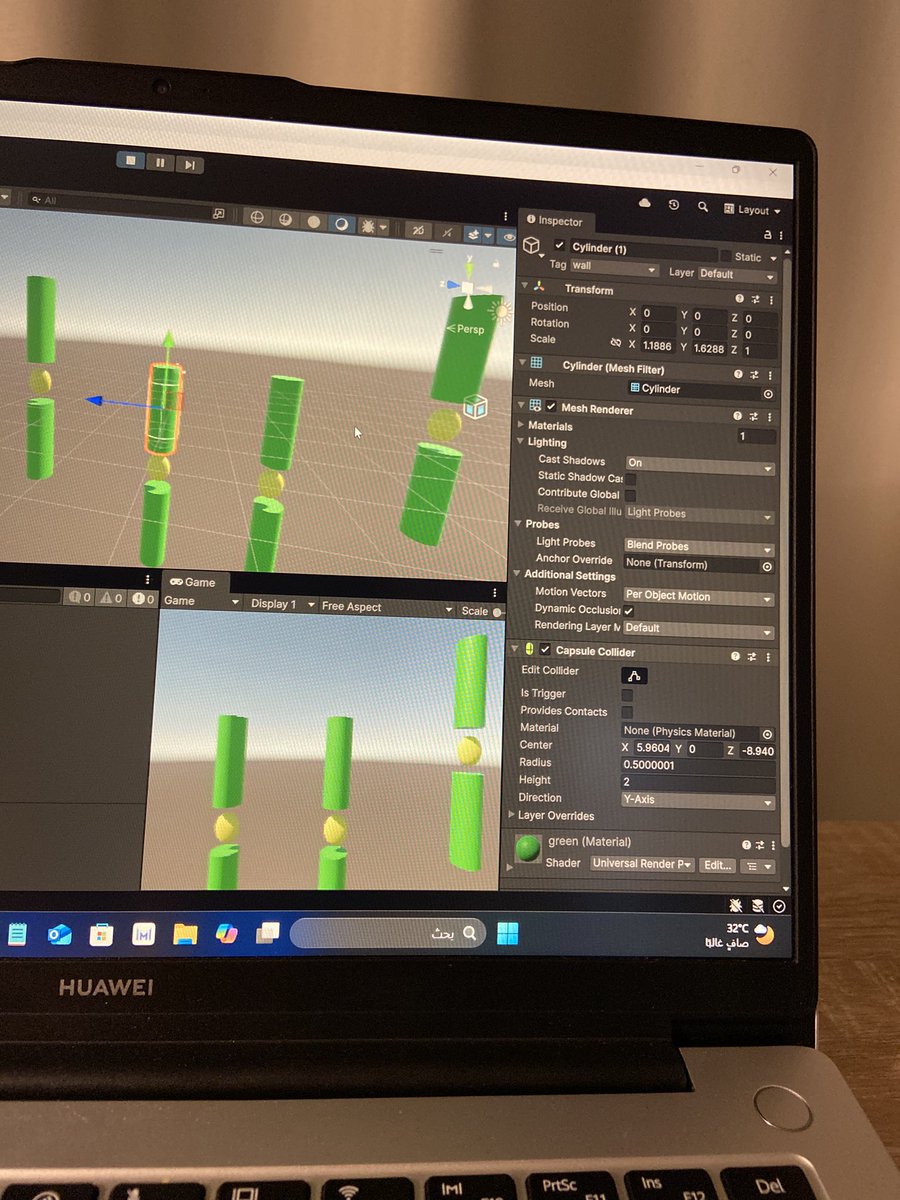Click the Rotation Y field

[710, 331]
